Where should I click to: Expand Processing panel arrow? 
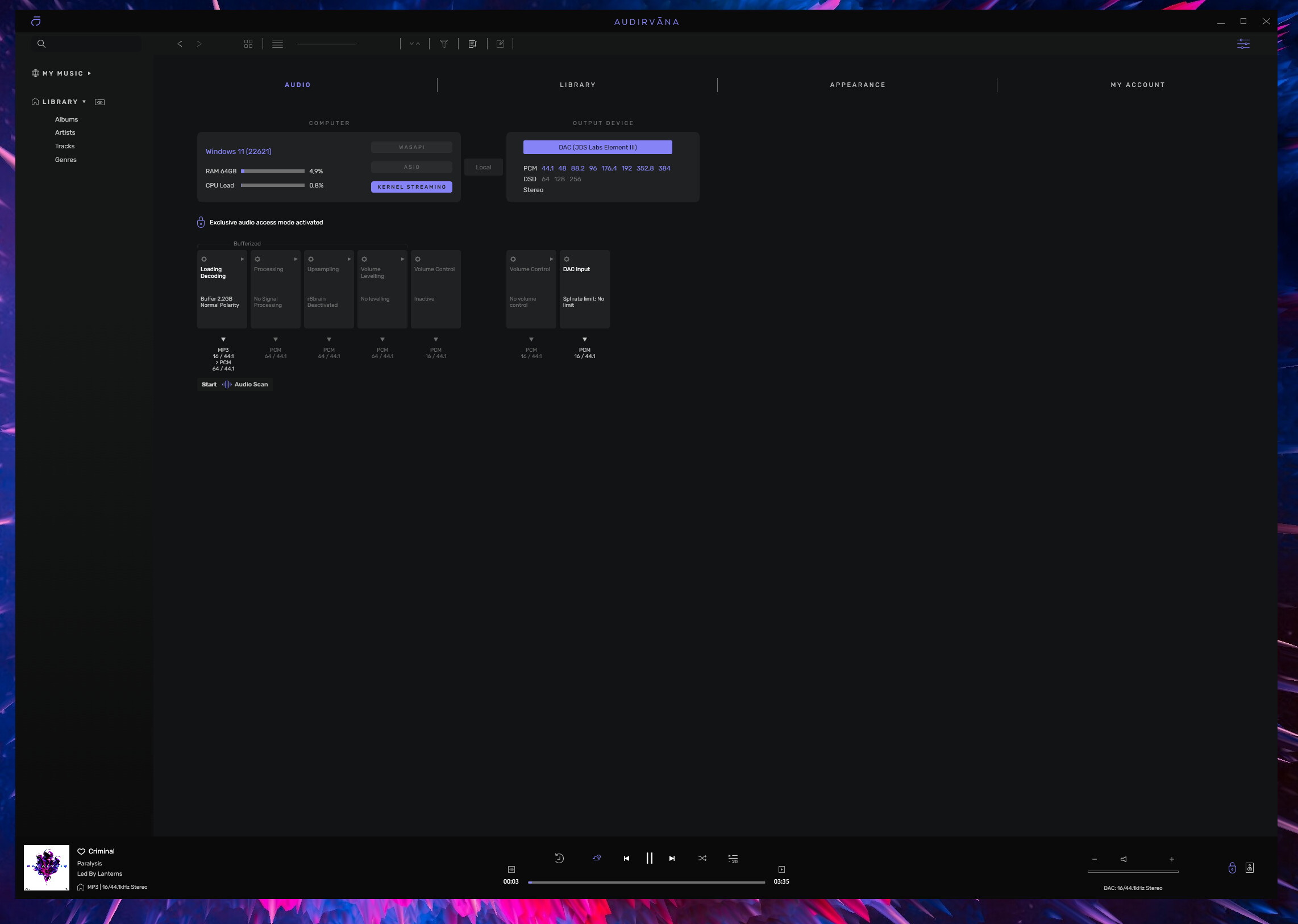tap(296, 260)
